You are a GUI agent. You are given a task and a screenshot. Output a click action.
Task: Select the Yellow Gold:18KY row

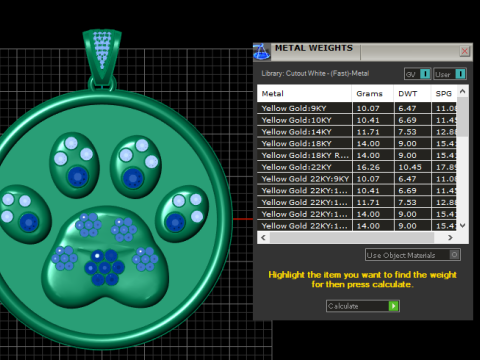pos(357,143)
